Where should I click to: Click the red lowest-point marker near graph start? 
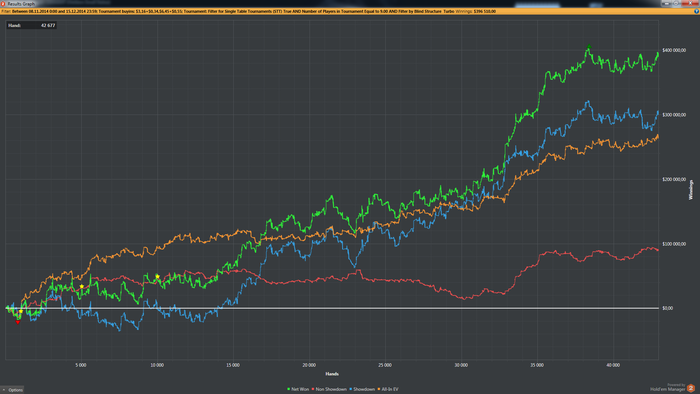(x=18, y=322)
